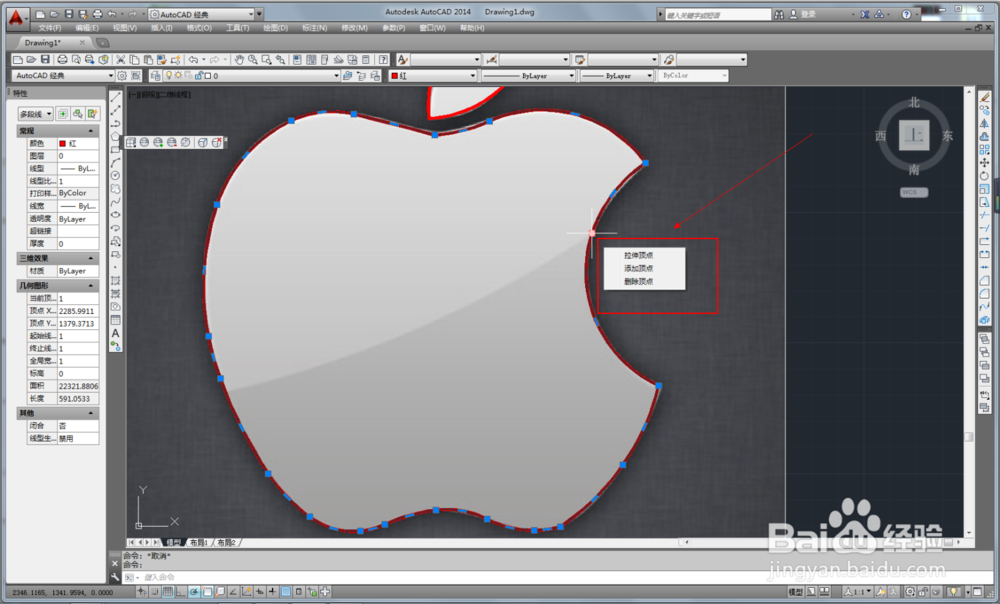Image resolution: width=1000 pixels, height=604 pixels.
Task: Toggle PICKADD button in properties panel
Action: [63, 114]
